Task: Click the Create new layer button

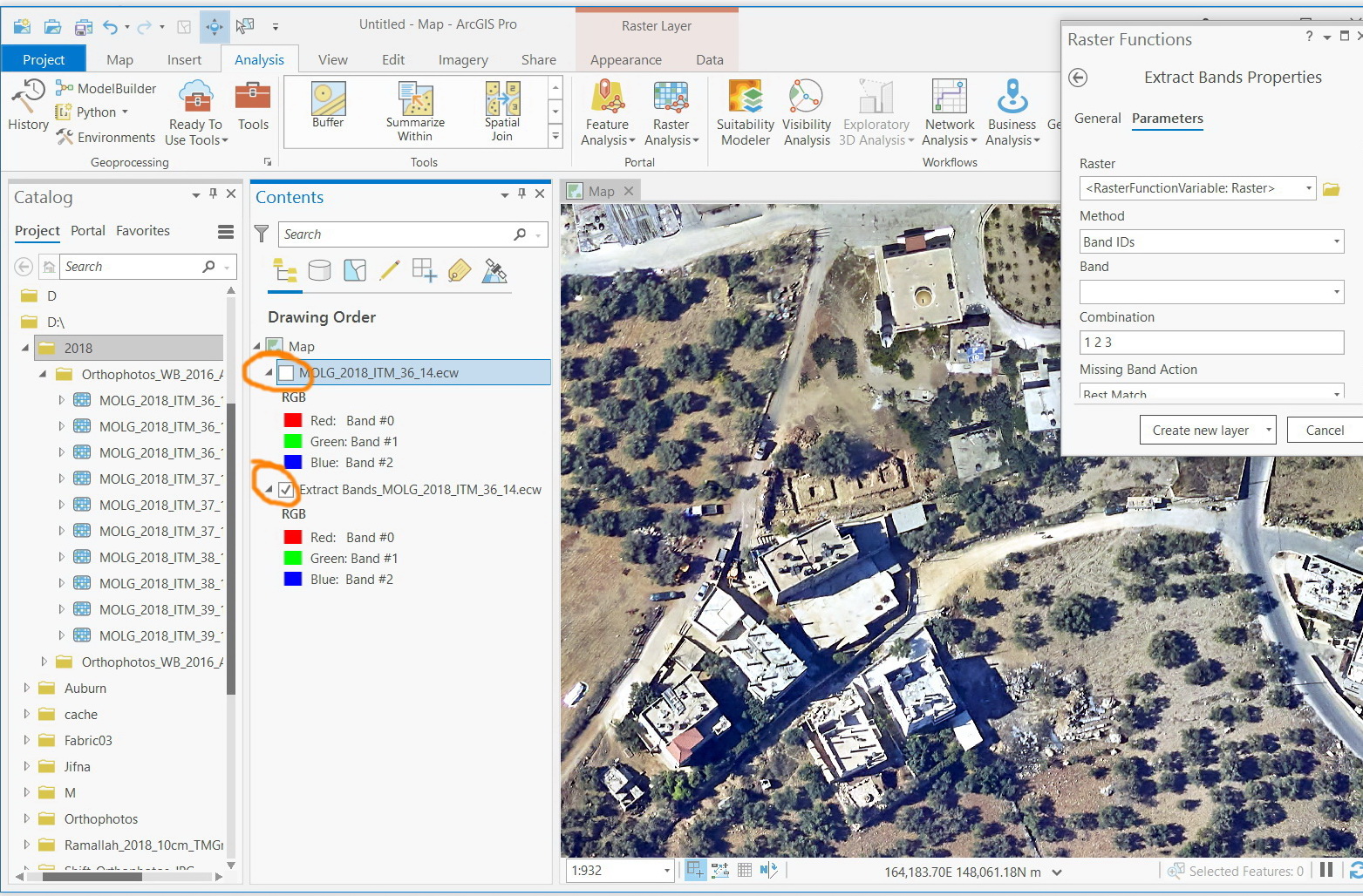Action: 1200,431
